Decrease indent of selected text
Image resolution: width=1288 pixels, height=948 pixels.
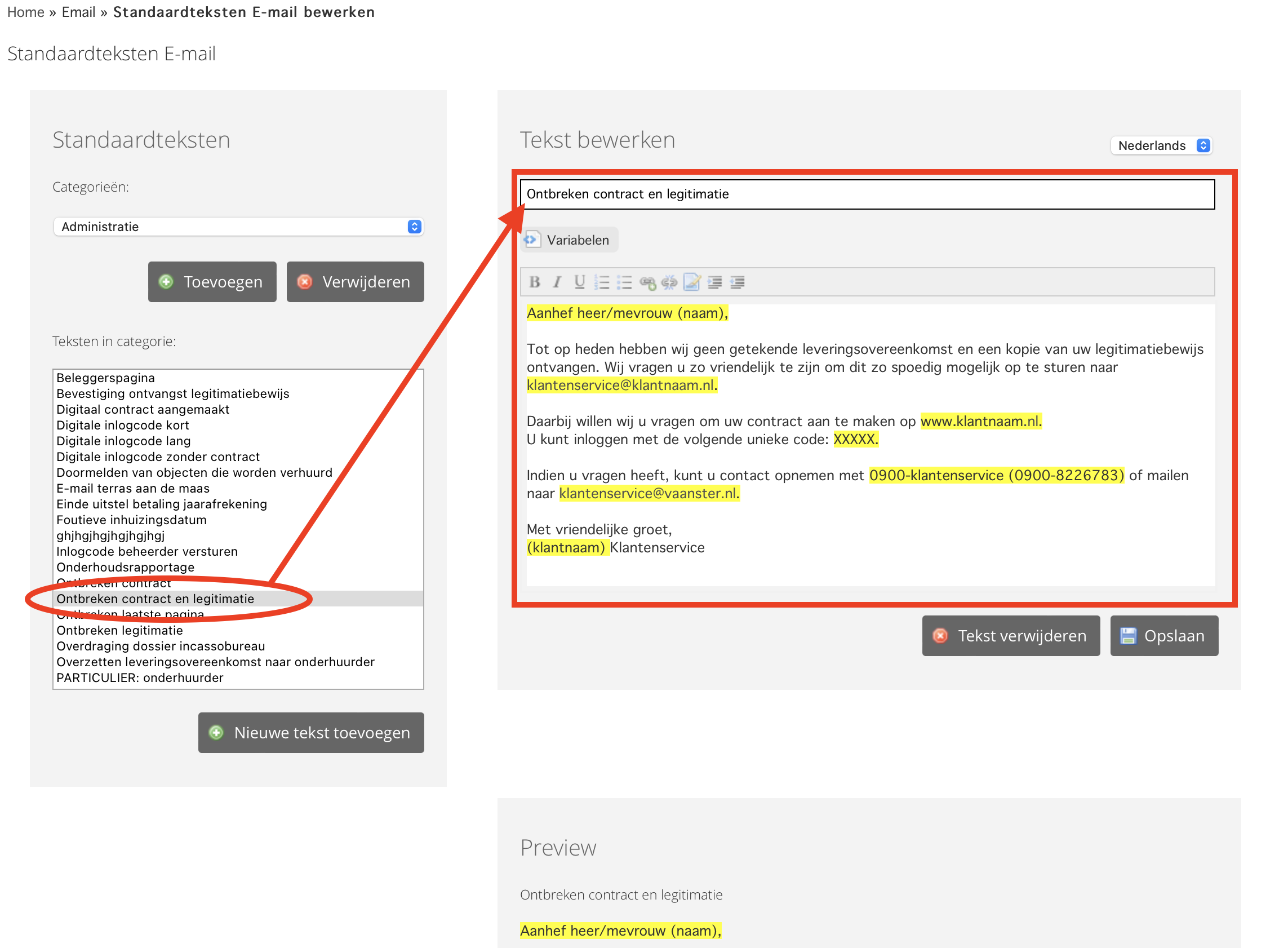click(x=737, y=282)
